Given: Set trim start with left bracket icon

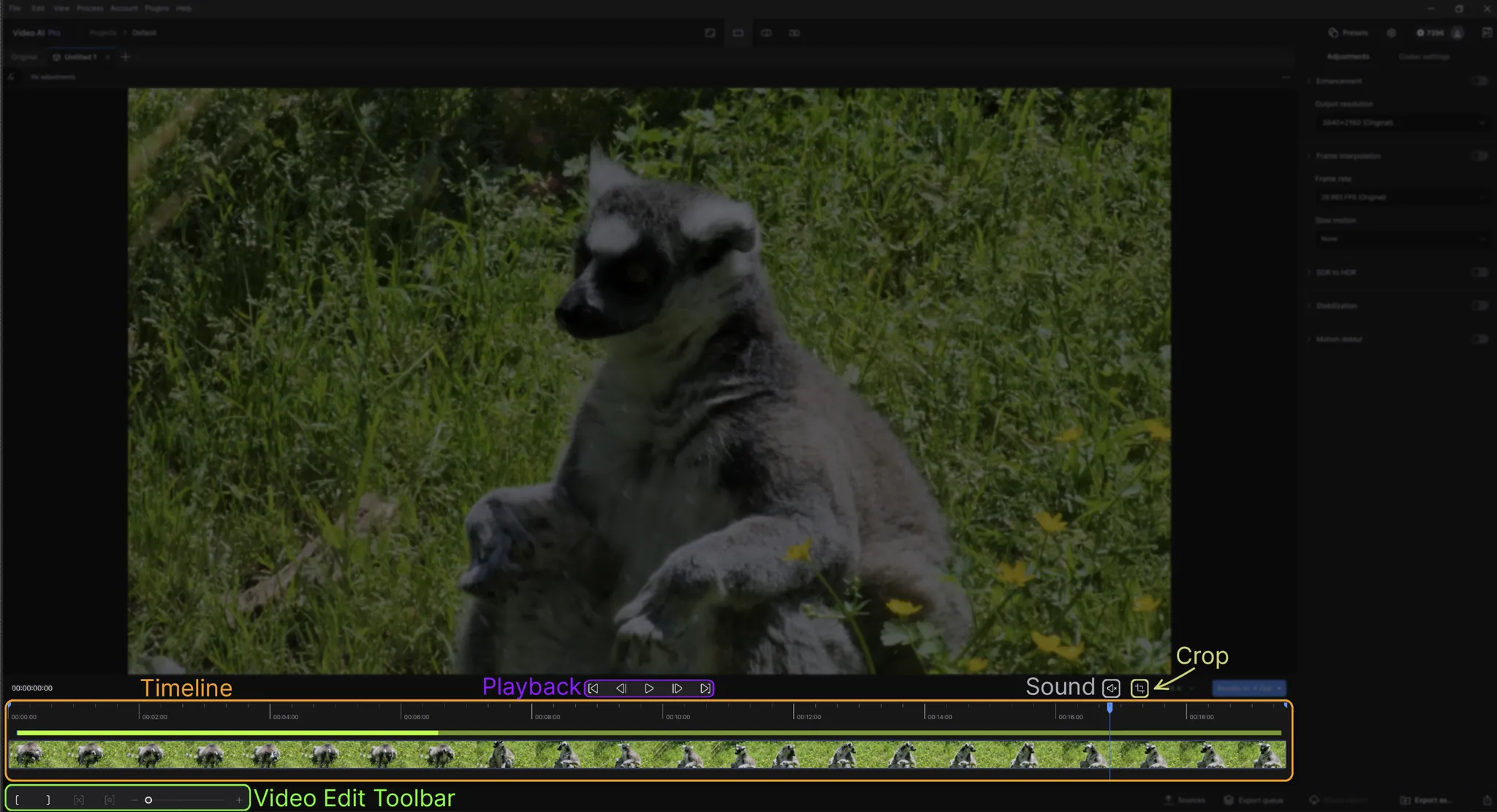Looking at the screenshot, I should pyautogui.click(x=18, y=800).
